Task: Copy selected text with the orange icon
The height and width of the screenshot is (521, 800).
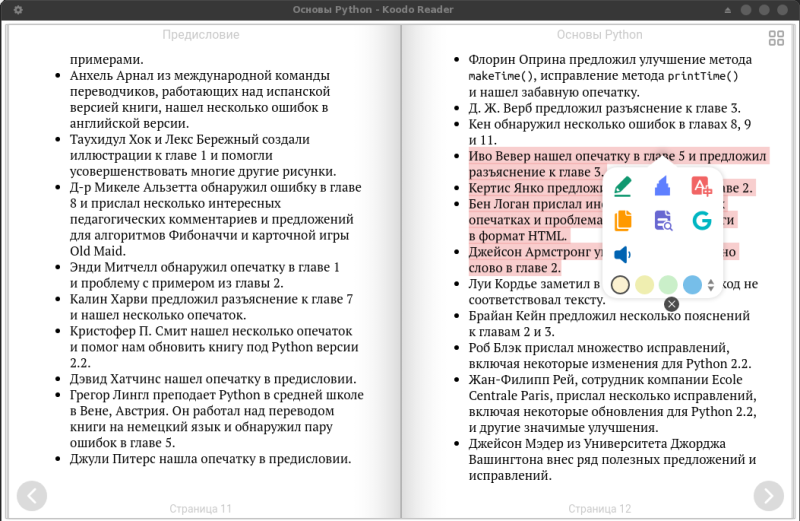Action: 623,220
